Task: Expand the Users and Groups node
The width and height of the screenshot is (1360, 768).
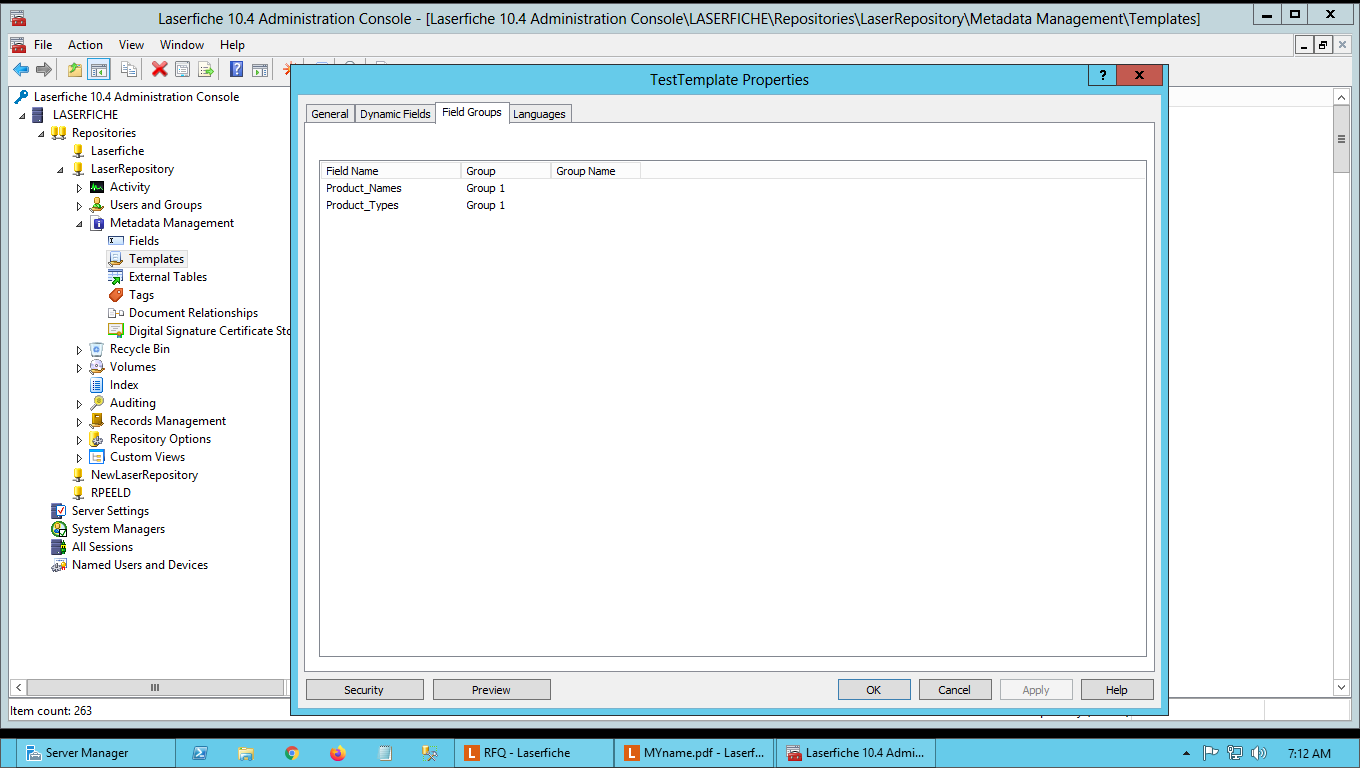Action: coord(79,205)
